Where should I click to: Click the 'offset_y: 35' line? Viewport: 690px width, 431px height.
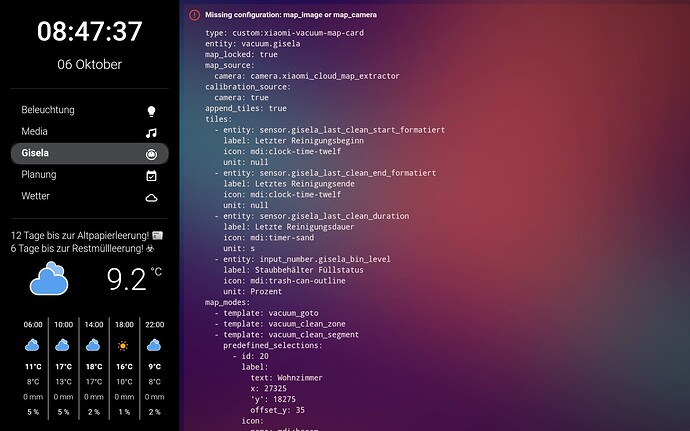278,410
